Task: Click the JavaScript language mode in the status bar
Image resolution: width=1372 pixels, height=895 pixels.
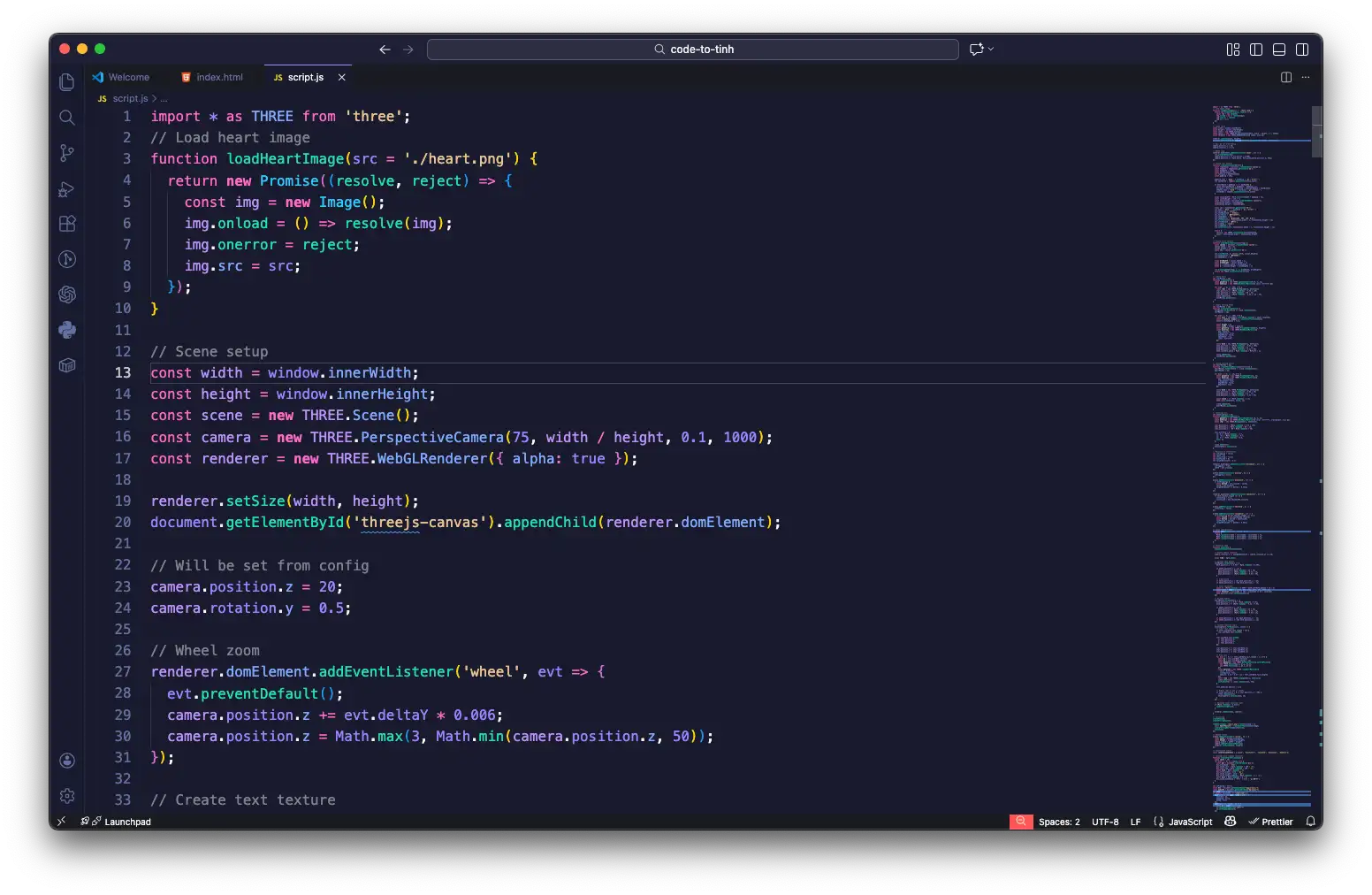Action: pos(1190,822)
